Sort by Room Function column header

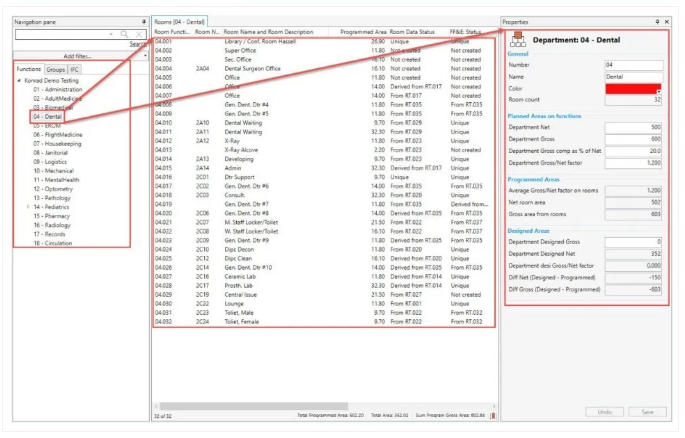point(172,32)
